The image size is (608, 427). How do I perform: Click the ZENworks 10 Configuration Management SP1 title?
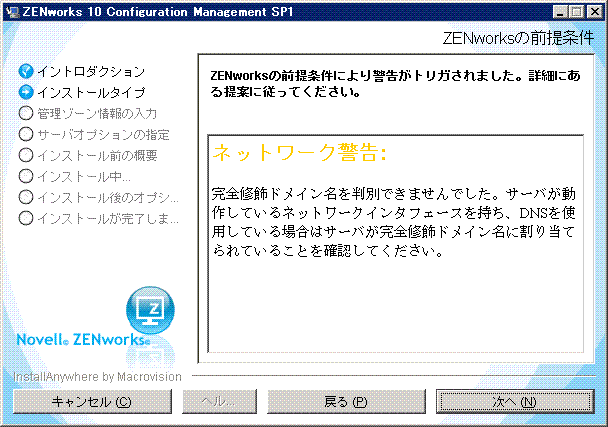click(158, 12)
